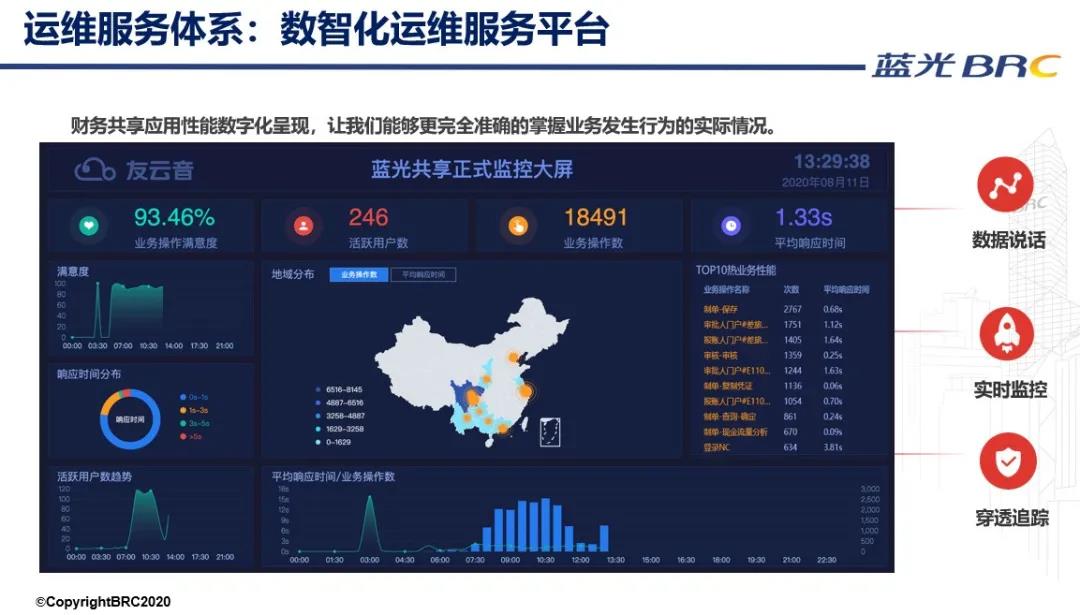Click the 6516-8145 map legend range
This screenshot has height=615, width=1080.
click(340, 389)
